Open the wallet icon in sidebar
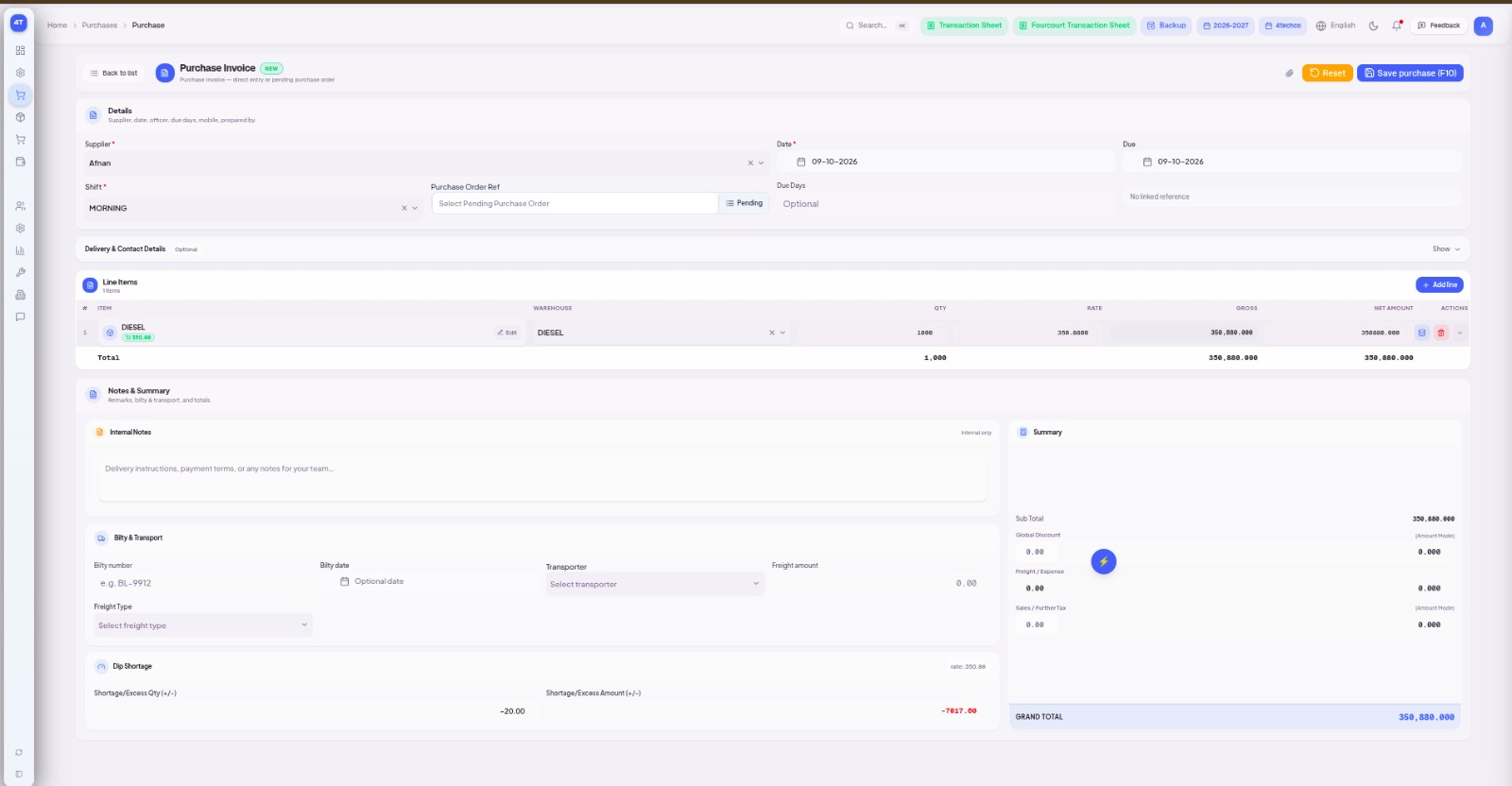The image size is (1512, 786). pyautogui.click(x=20, y=162)
